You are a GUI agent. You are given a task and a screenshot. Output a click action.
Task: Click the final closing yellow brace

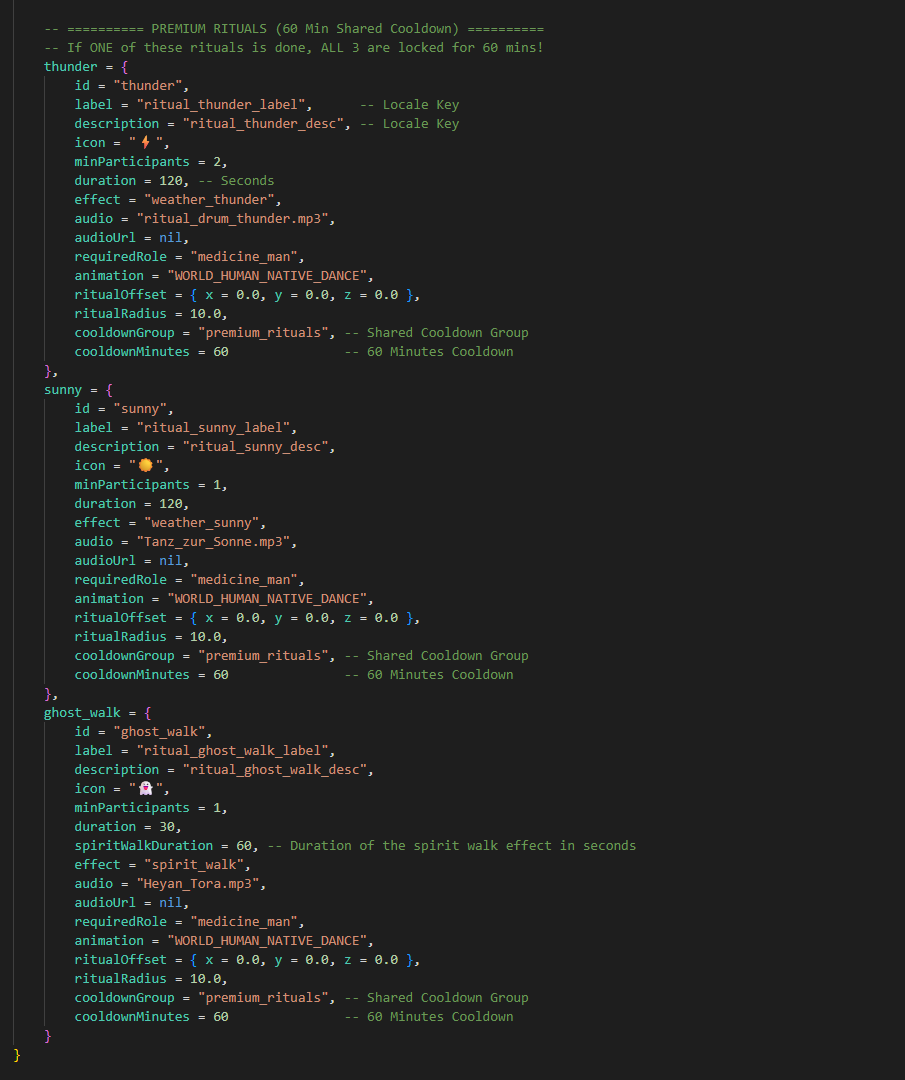tap(17, 1055)
